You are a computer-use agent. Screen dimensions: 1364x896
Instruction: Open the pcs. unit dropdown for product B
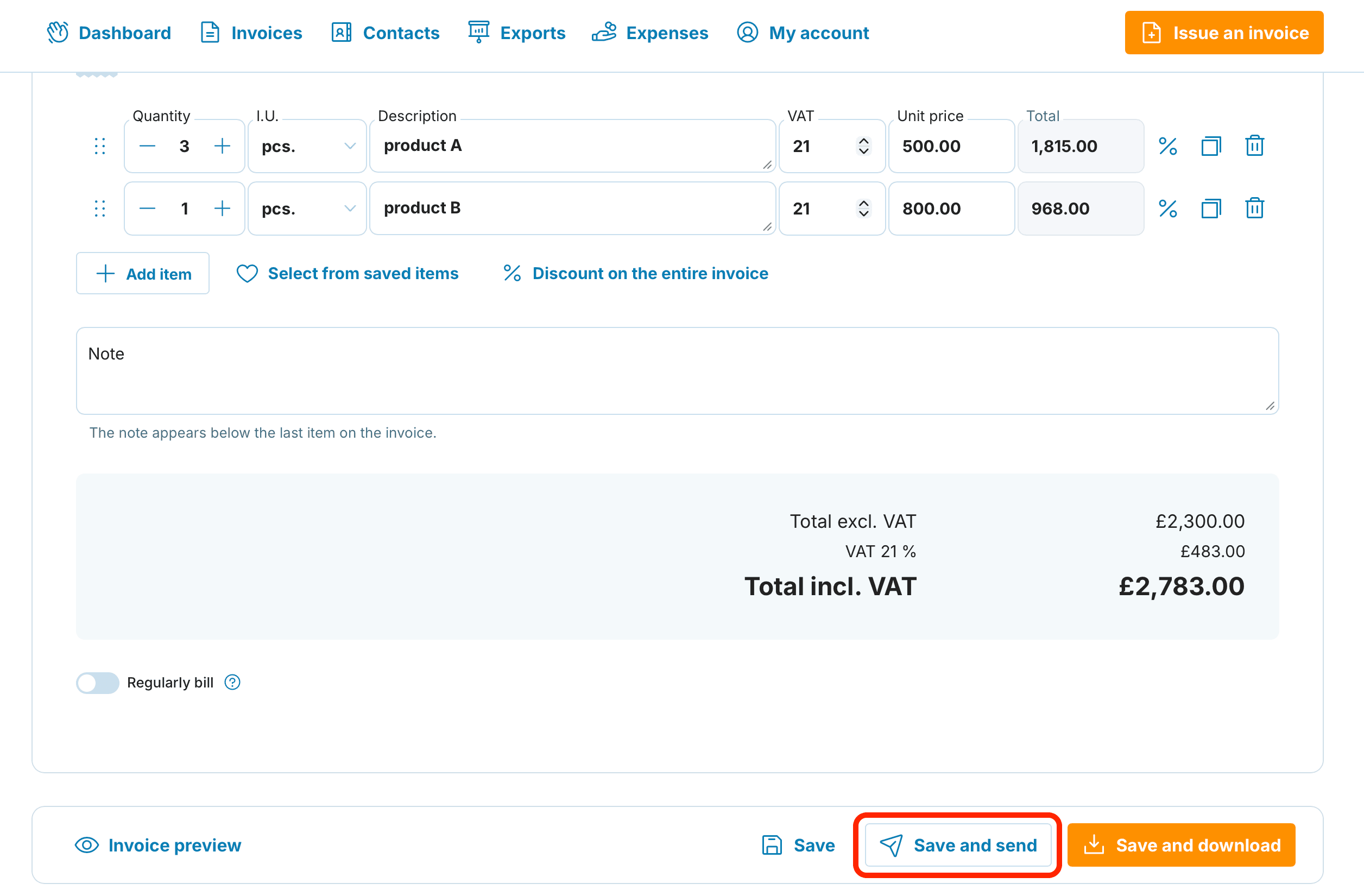(x=307, y=209)
